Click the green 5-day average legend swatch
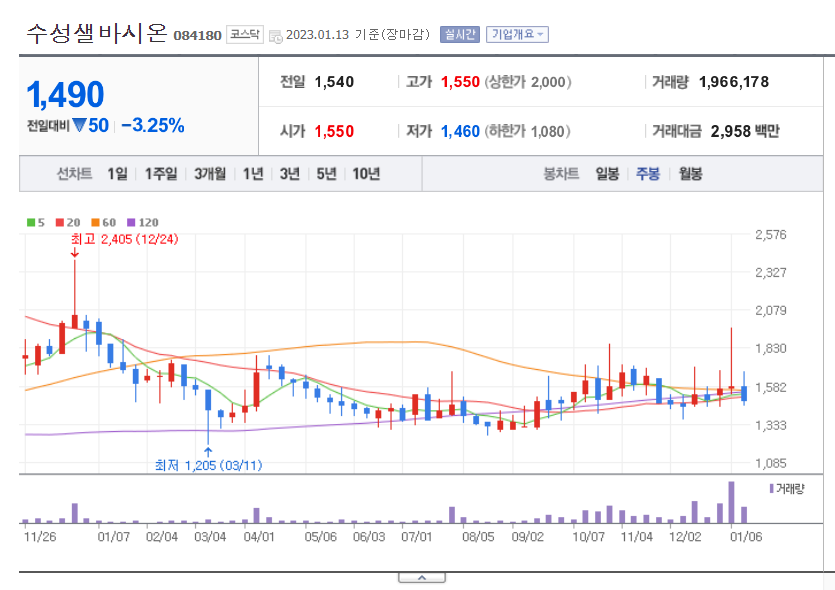835x590 pixels. [31, 223]
